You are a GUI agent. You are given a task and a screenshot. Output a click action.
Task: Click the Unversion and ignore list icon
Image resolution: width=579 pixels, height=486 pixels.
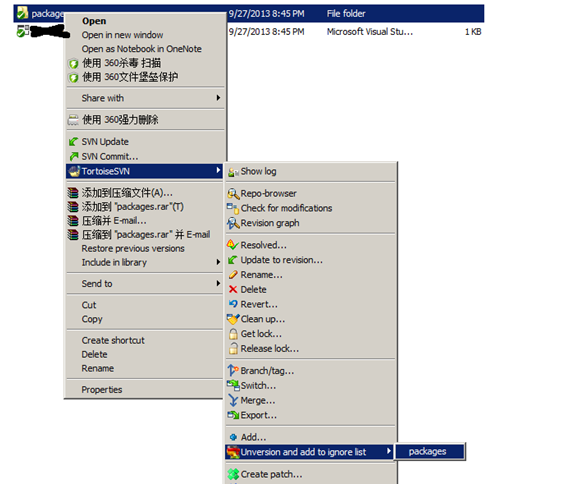(x=233, y=452)
